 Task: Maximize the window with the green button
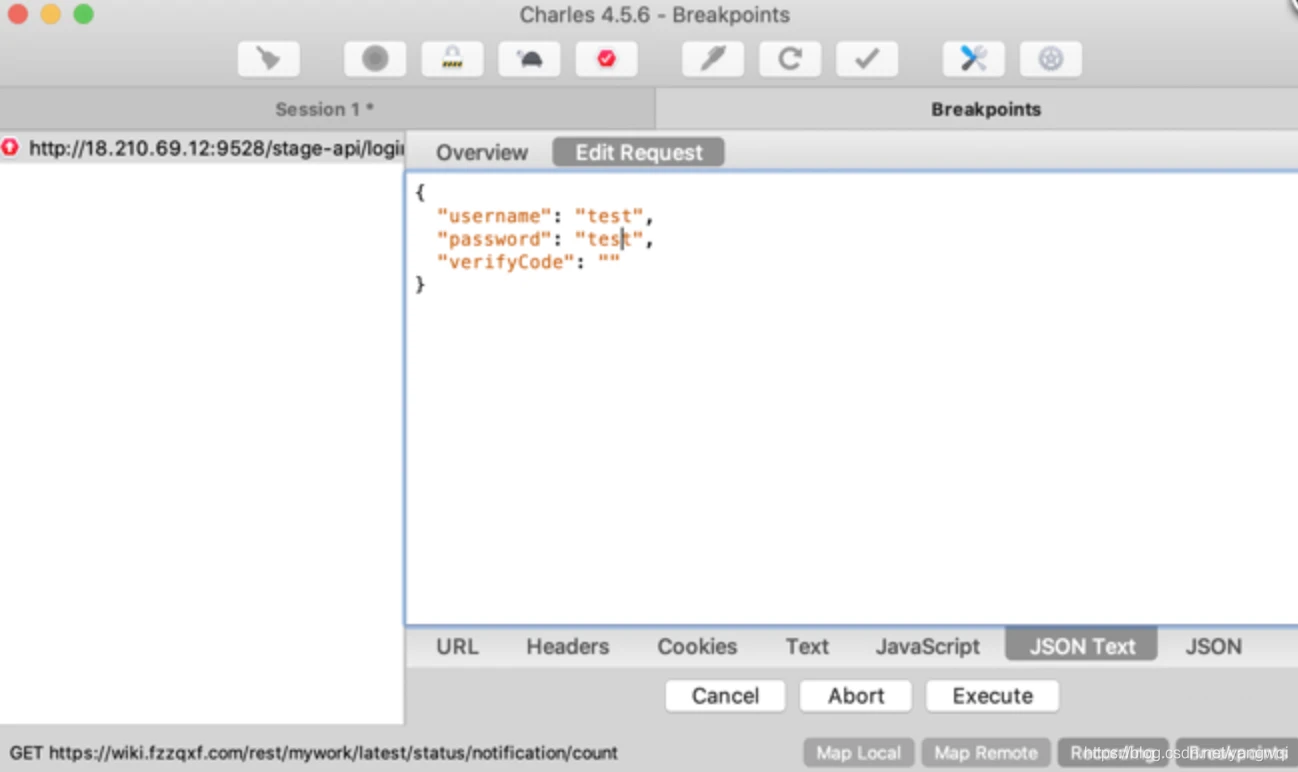click(x=83, y=15)
